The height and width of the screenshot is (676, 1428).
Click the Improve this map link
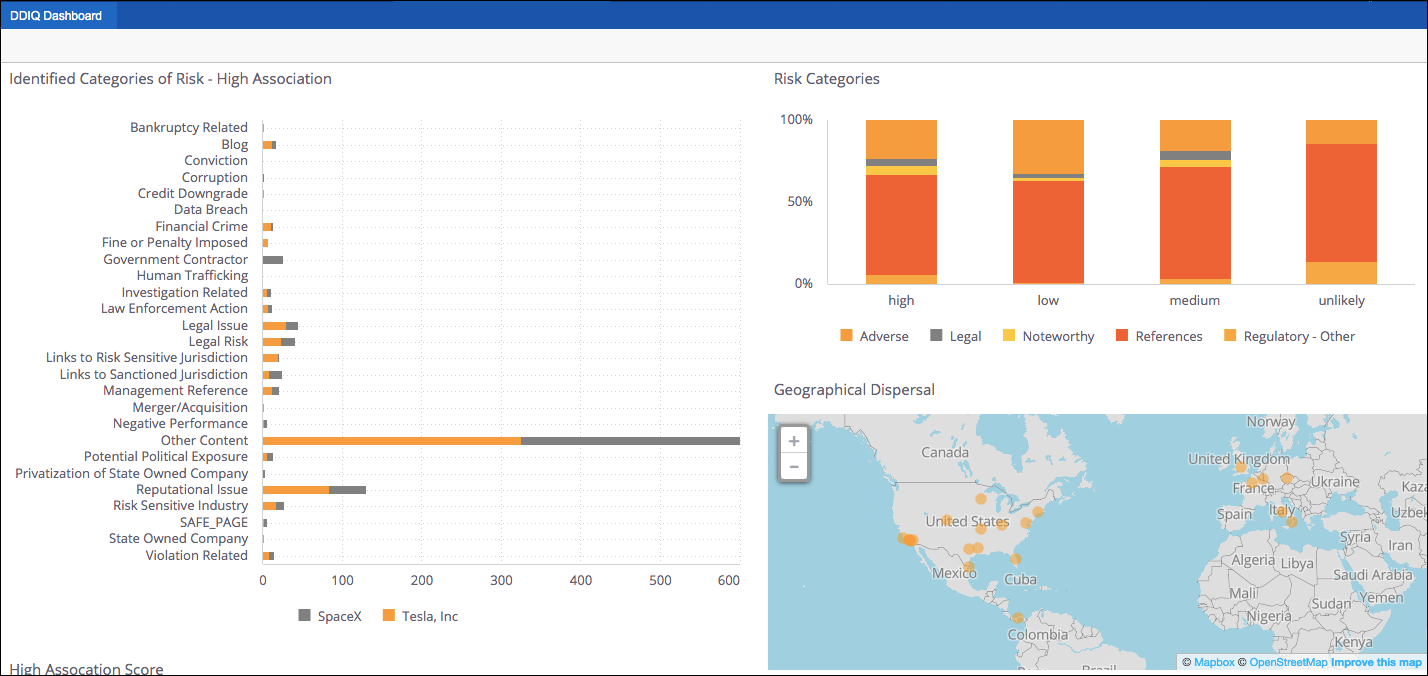[1376, 662]
